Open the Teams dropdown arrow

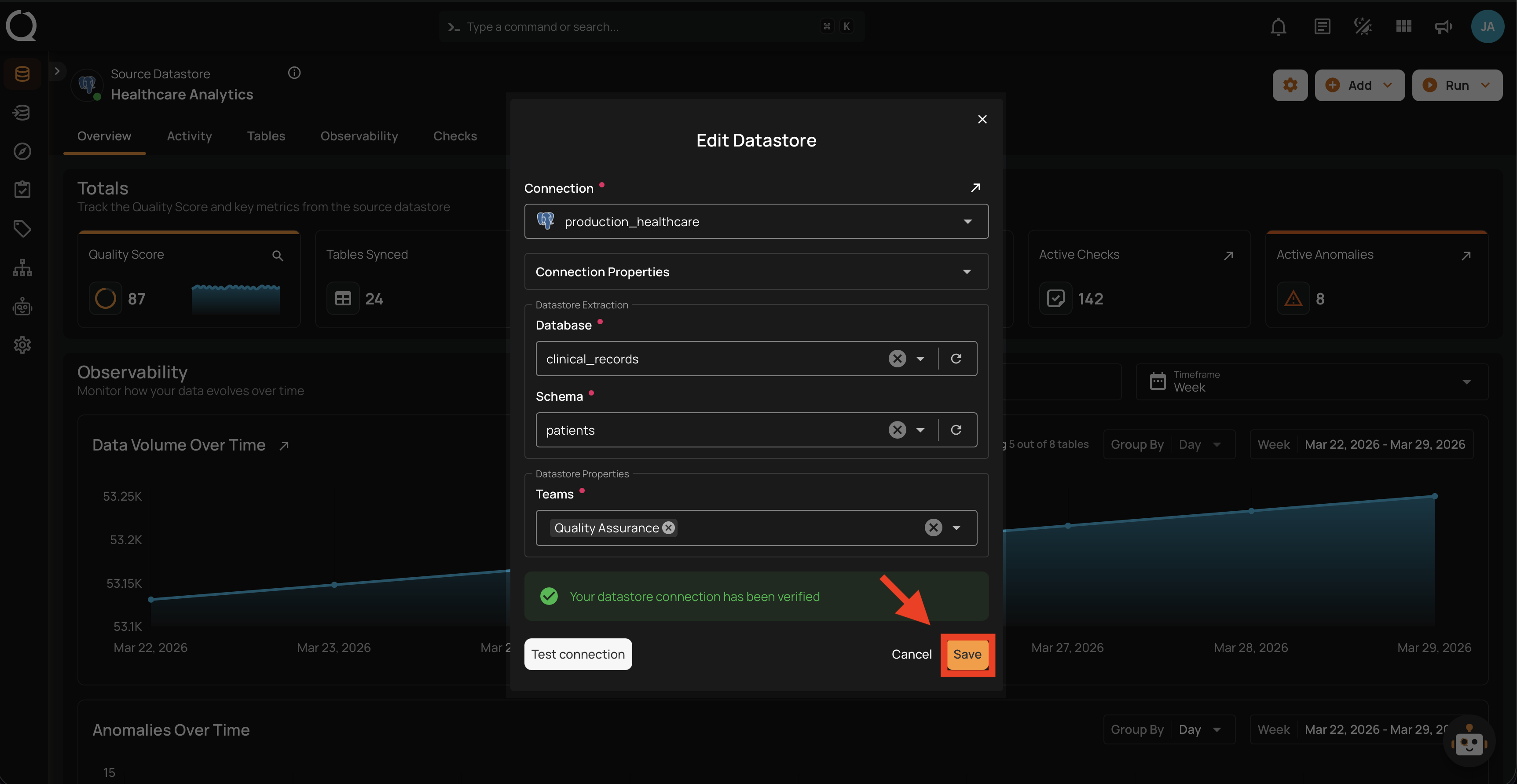tap(956, 528)
